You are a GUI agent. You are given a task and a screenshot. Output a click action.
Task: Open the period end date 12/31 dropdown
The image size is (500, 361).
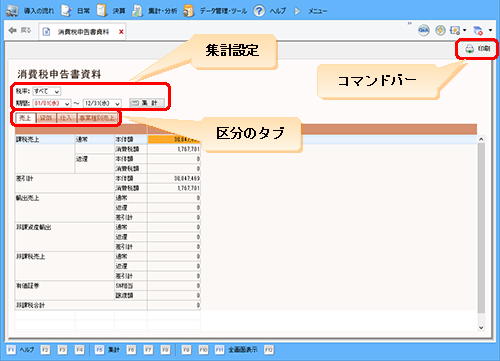point(102,104)
